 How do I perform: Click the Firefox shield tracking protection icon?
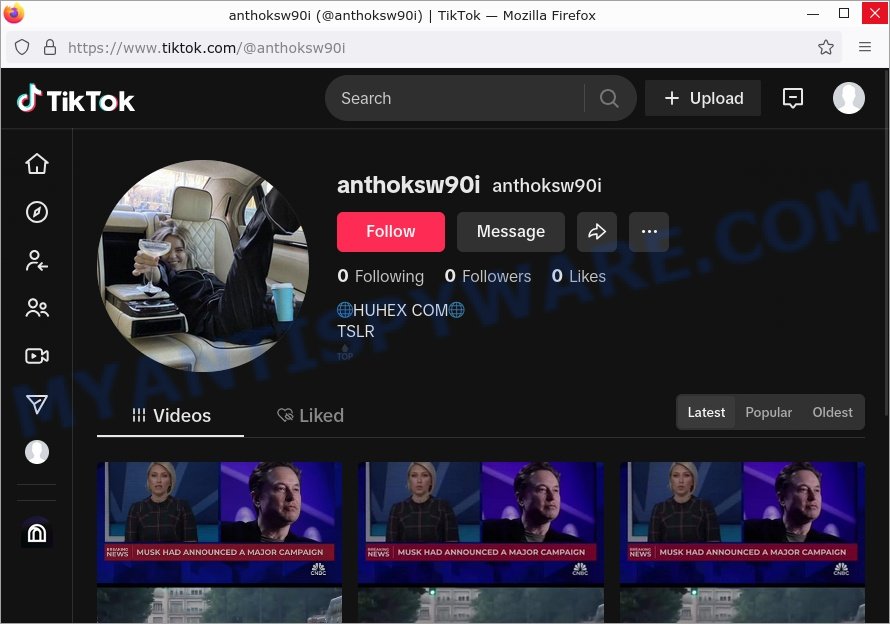coord(22,47)
